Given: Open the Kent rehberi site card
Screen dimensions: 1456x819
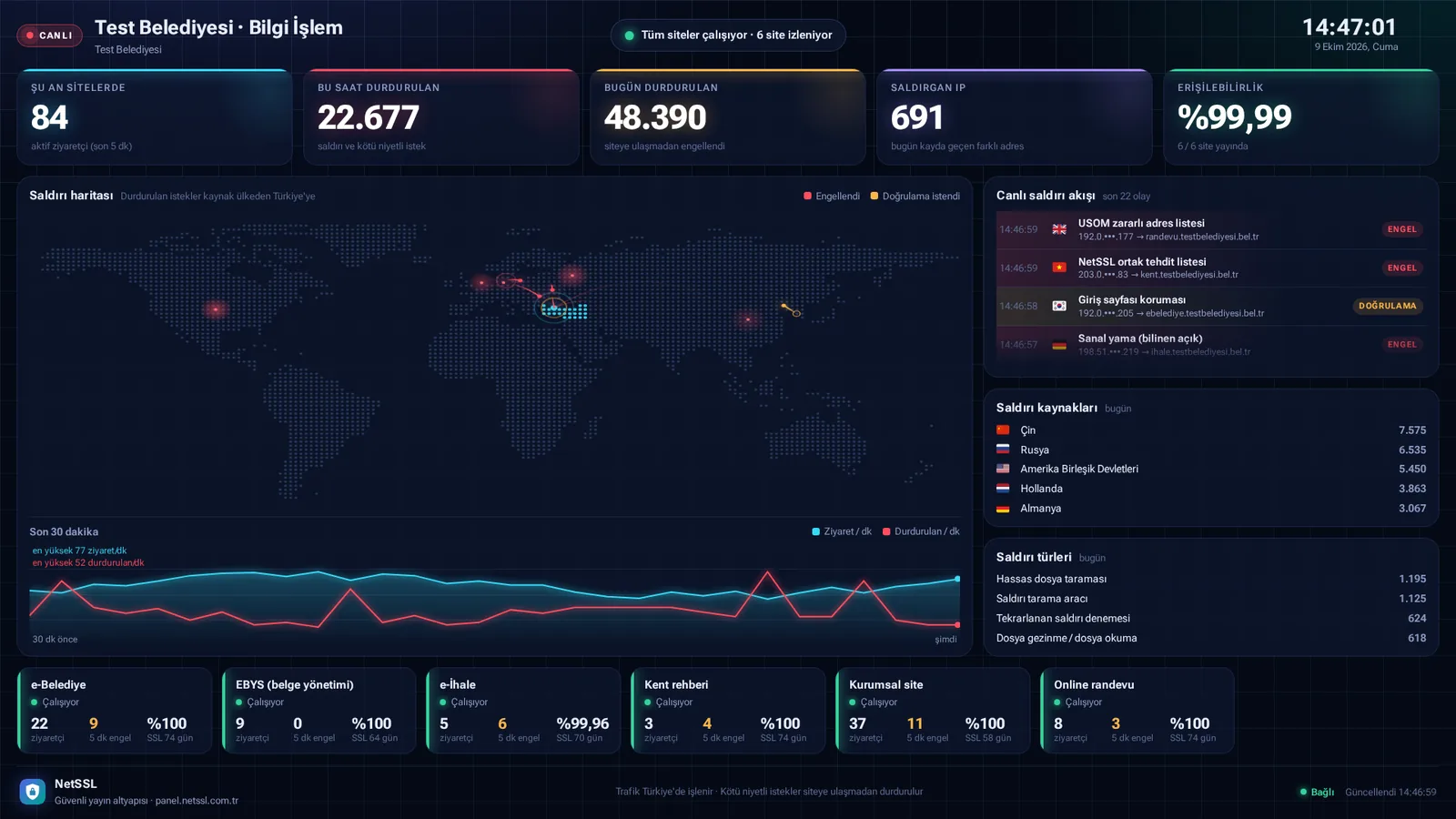Looking at the screenshot, I should click(x=728, y=710).
